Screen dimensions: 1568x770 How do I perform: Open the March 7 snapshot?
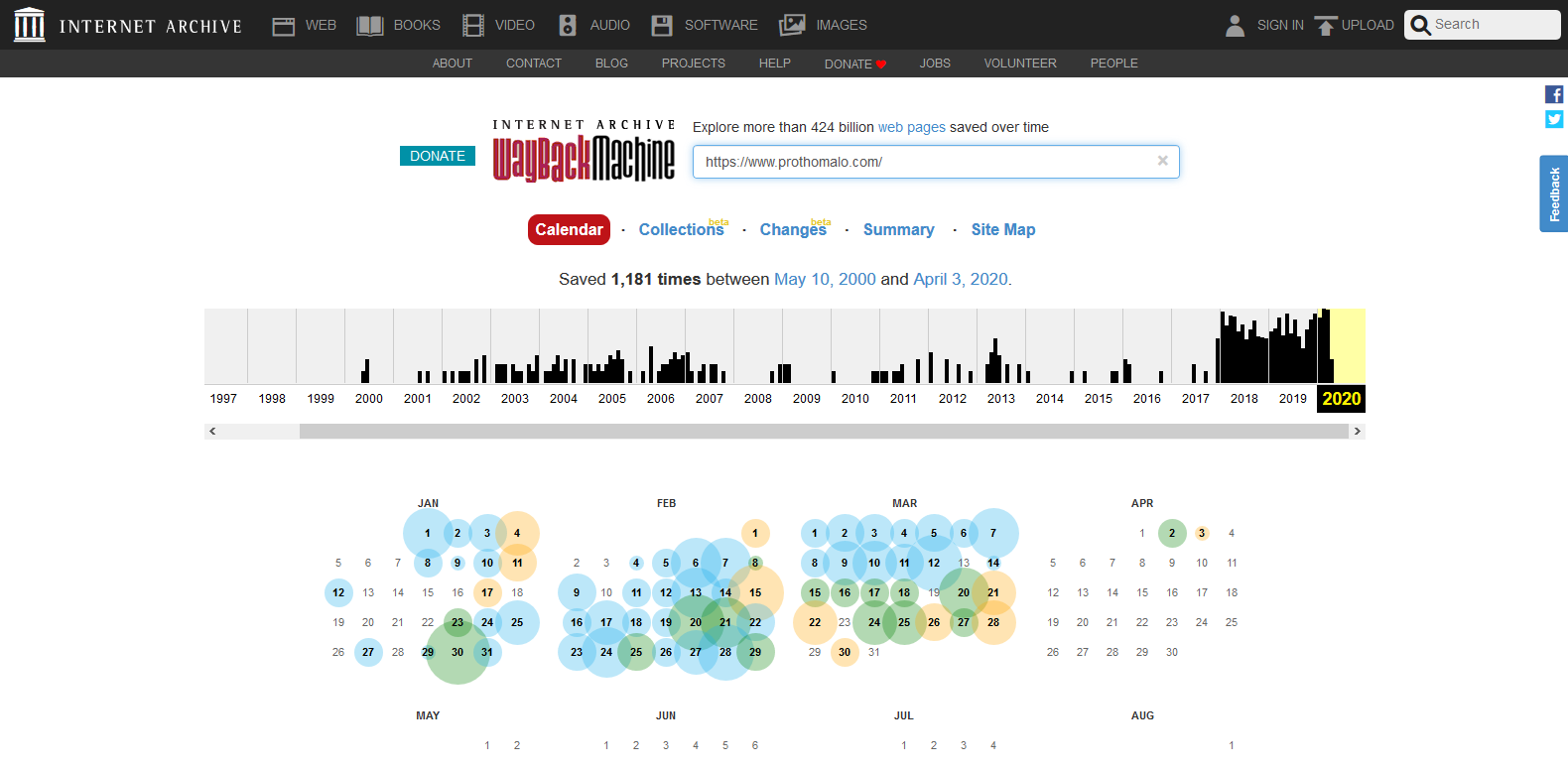(993, 533)
